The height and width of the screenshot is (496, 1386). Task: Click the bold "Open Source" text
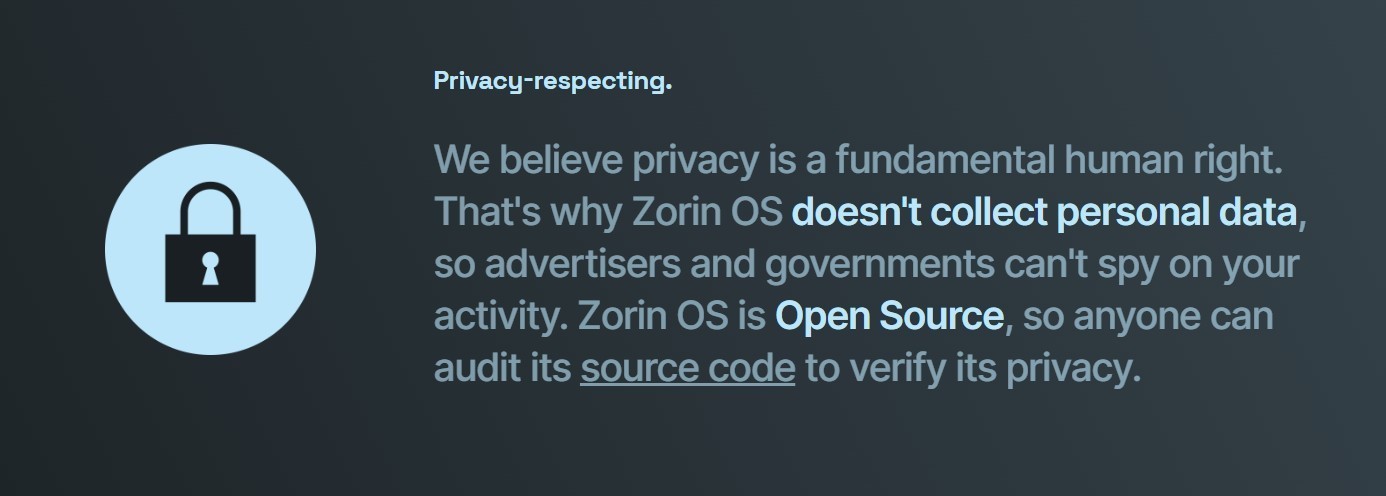[889, 316]
